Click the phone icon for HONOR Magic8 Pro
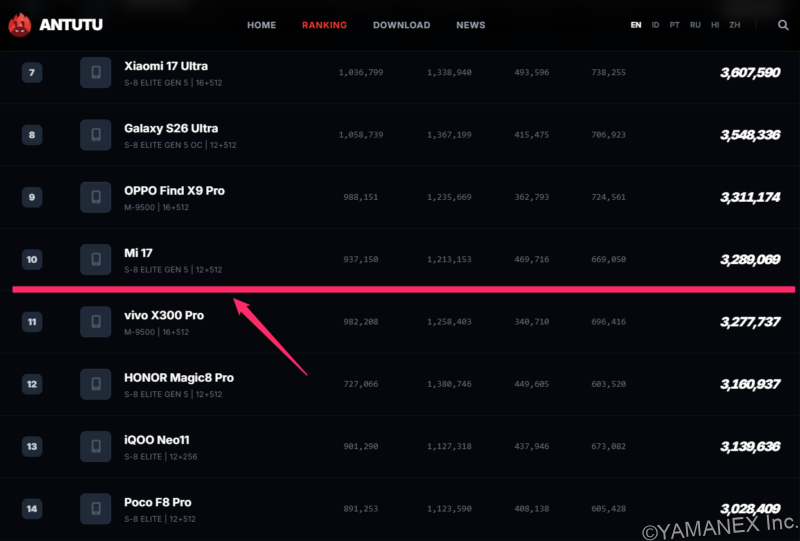800x541 pixels. point(95,384)
